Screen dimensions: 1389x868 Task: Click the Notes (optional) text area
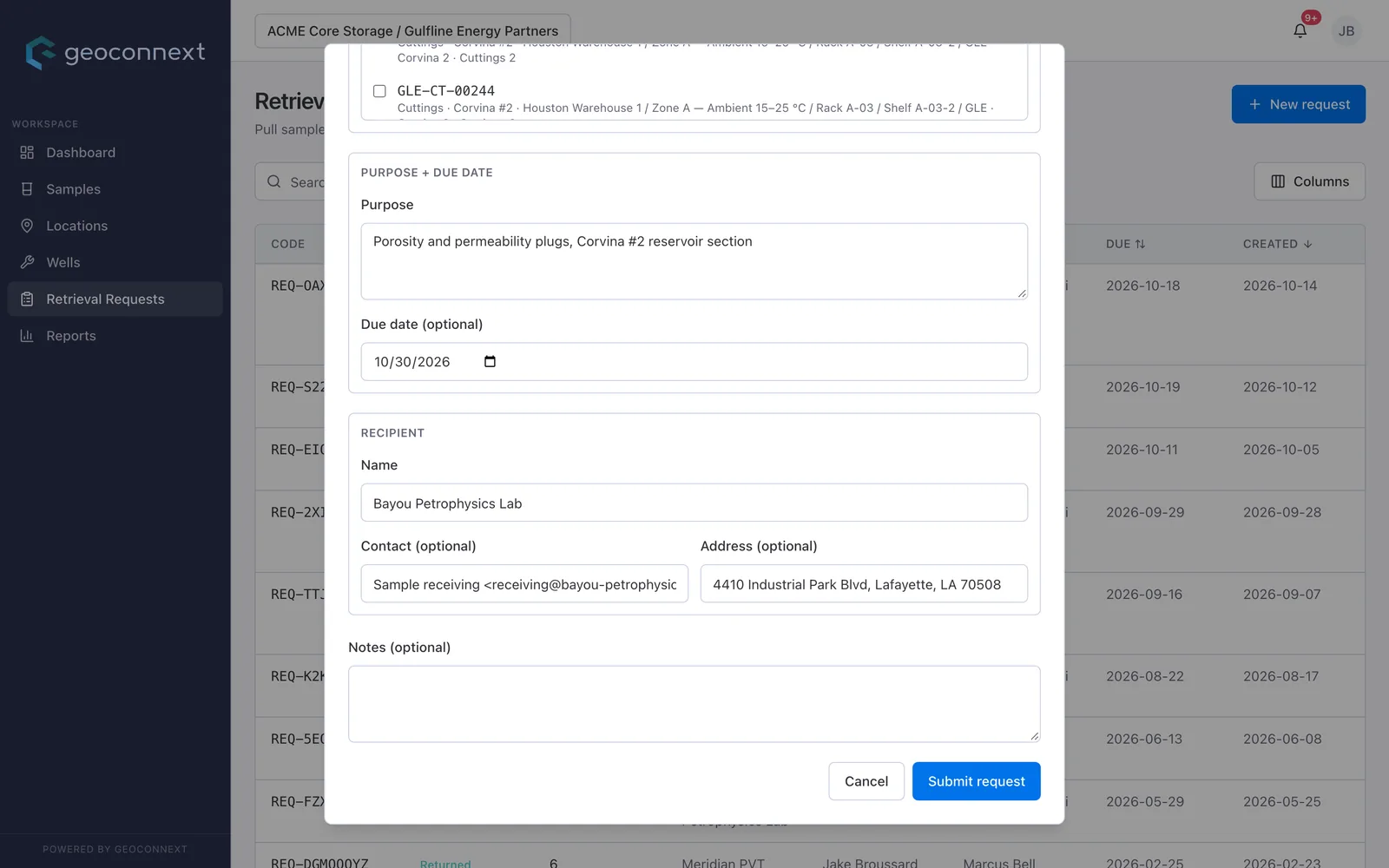(694, 704)
